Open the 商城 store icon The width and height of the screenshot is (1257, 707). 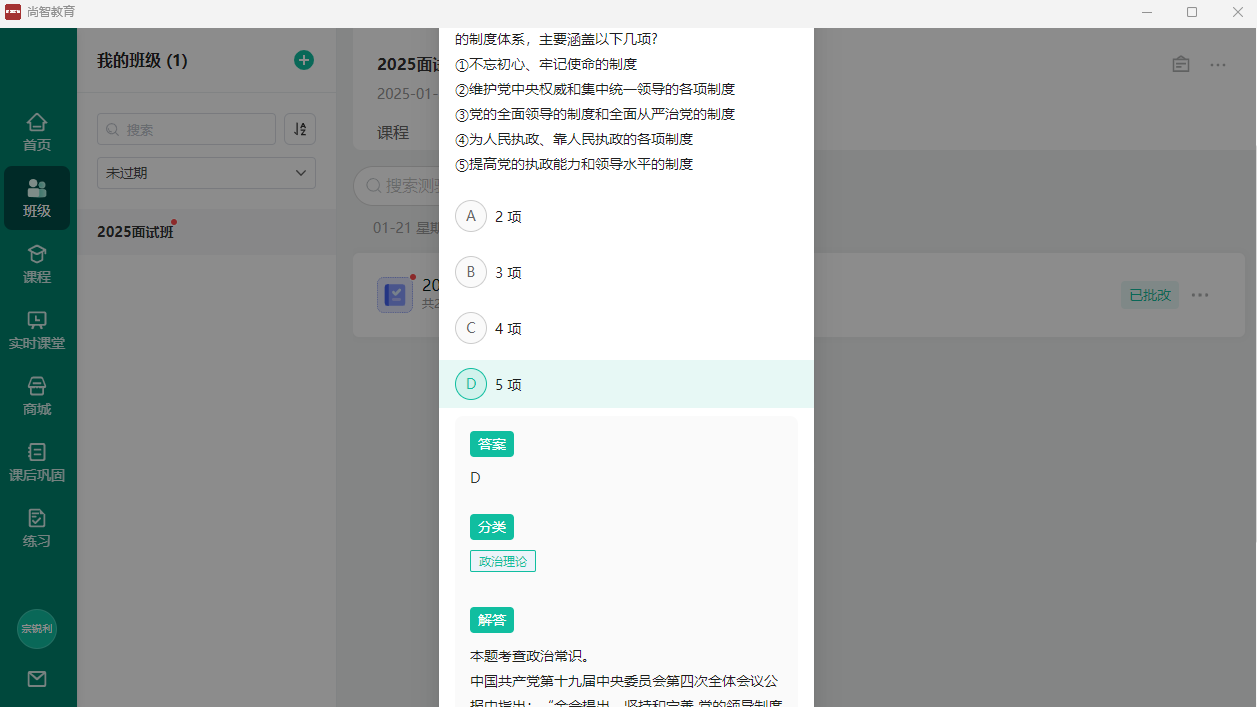click(x=37, y=396)
